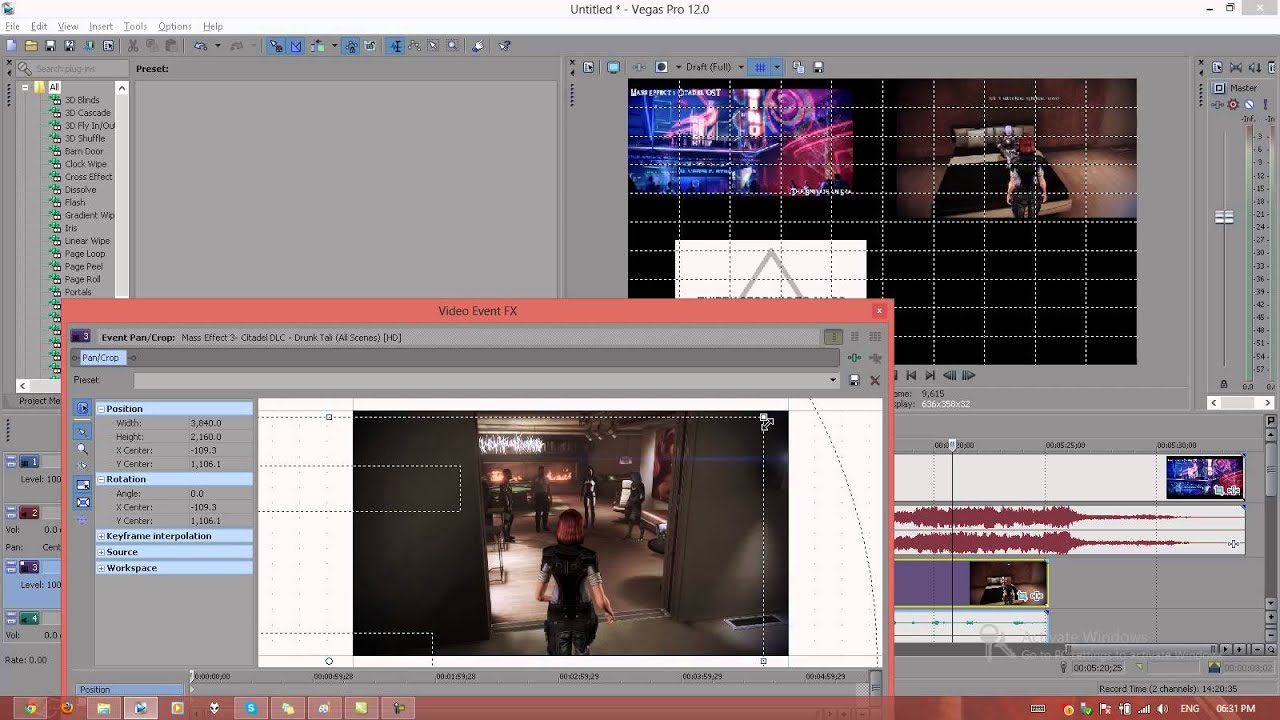Select the Normal Edit tool icon

point(397,46)
